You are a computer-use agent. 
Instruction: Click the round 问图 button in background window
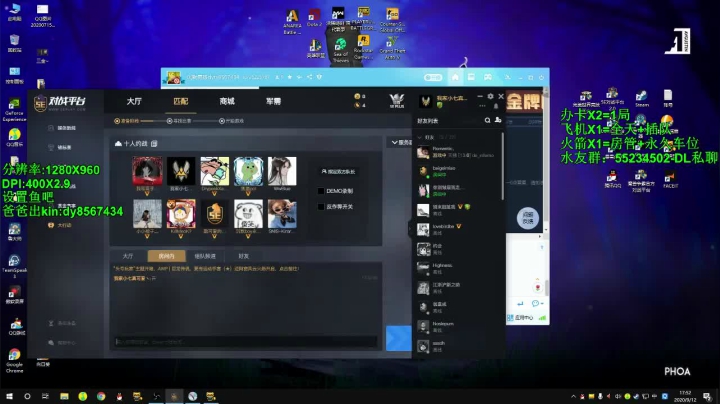point(528,218)
